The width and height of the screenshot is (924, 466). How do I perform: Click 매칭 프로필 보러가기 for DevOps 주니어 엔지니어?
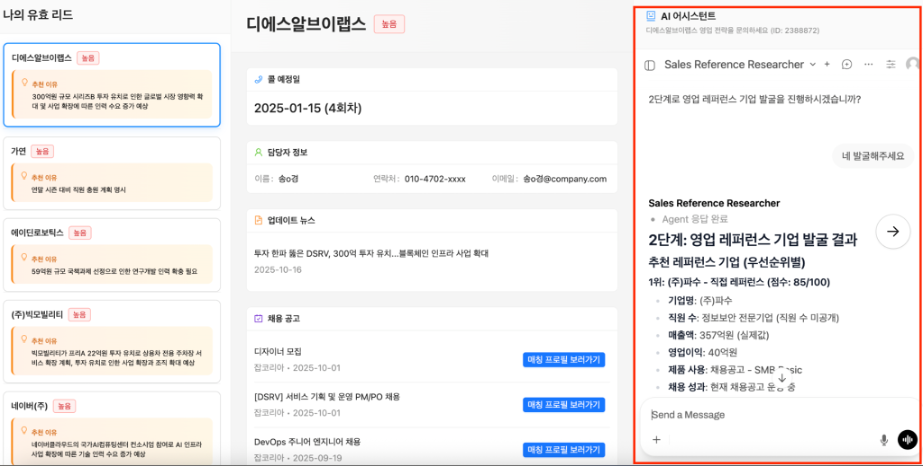coord(563,449)
